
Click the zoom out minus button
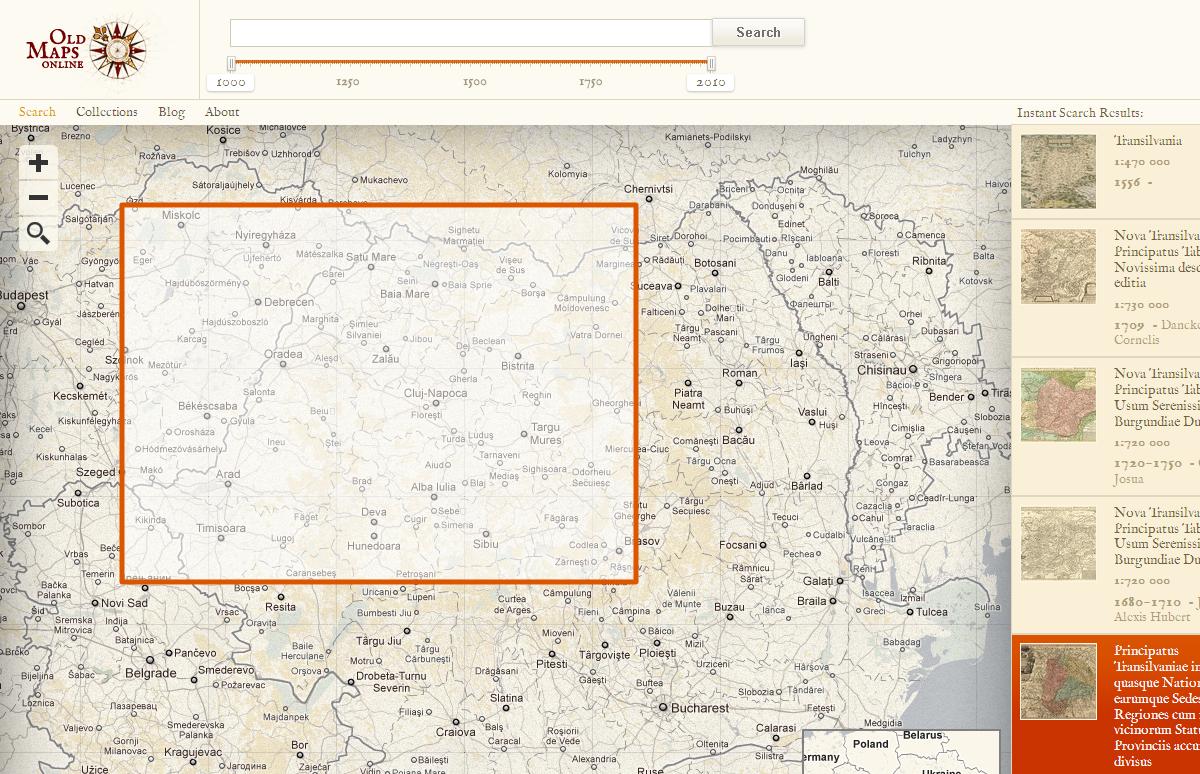(38, 198)
